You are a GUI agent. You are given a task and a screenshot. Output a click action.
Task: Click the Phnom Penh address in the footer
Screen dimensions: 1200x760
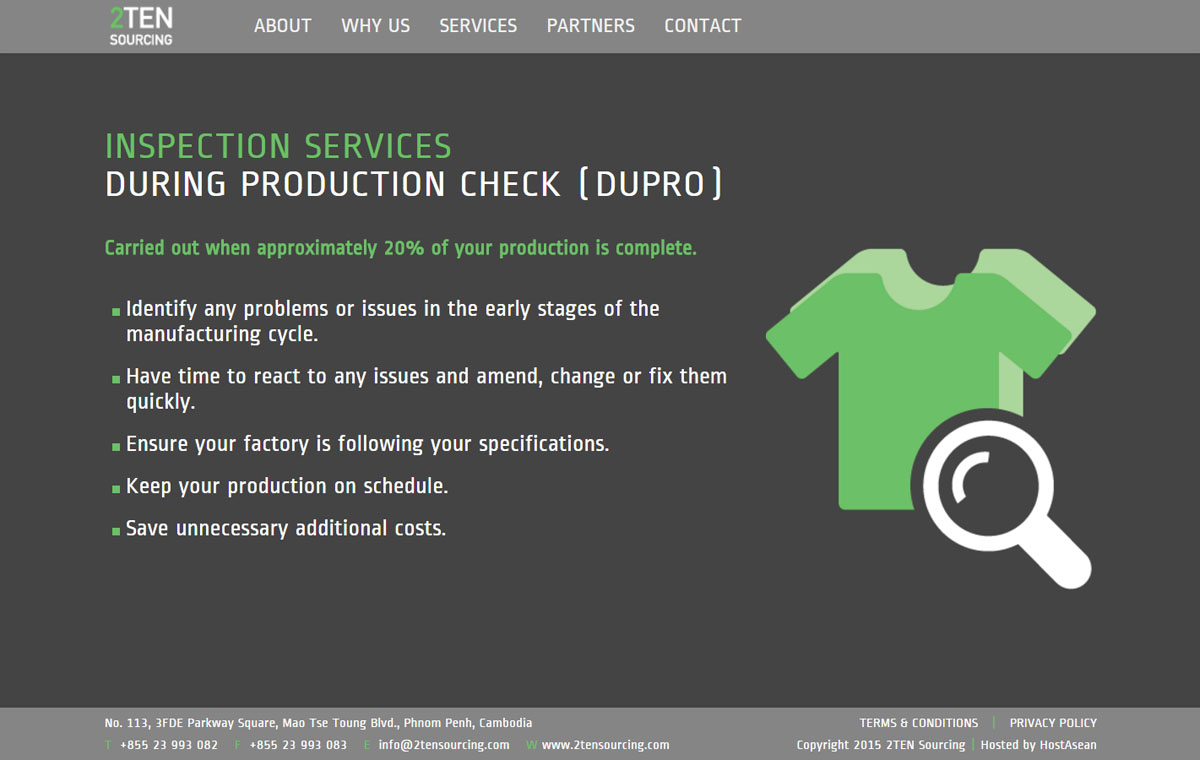(318, 723)
